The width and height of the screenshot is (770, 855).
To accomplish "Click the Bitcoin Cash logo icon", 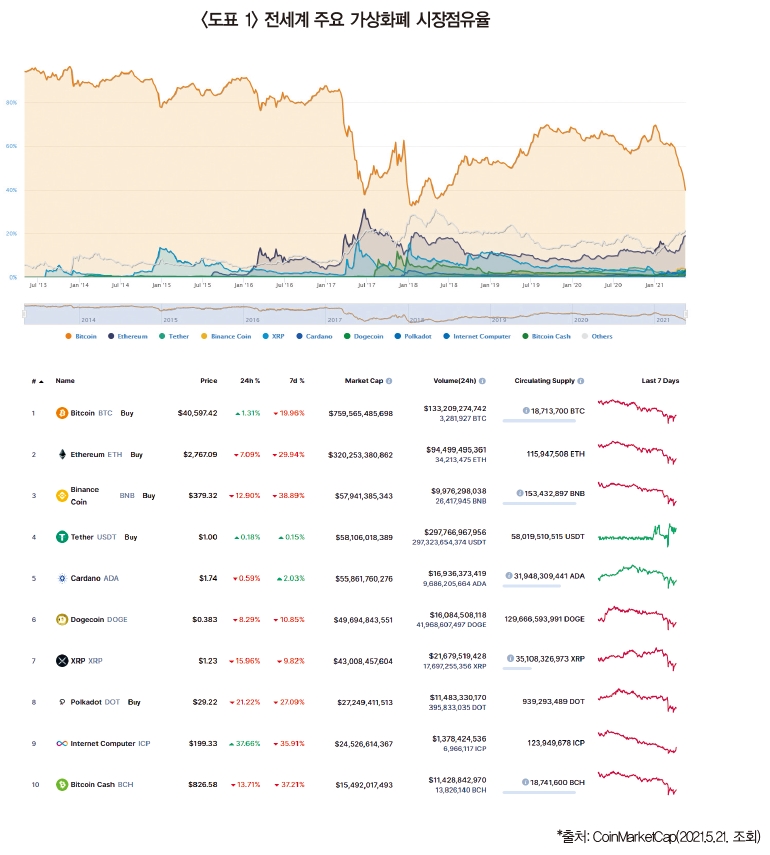I will pyautogui.click(x=62, y=785).
